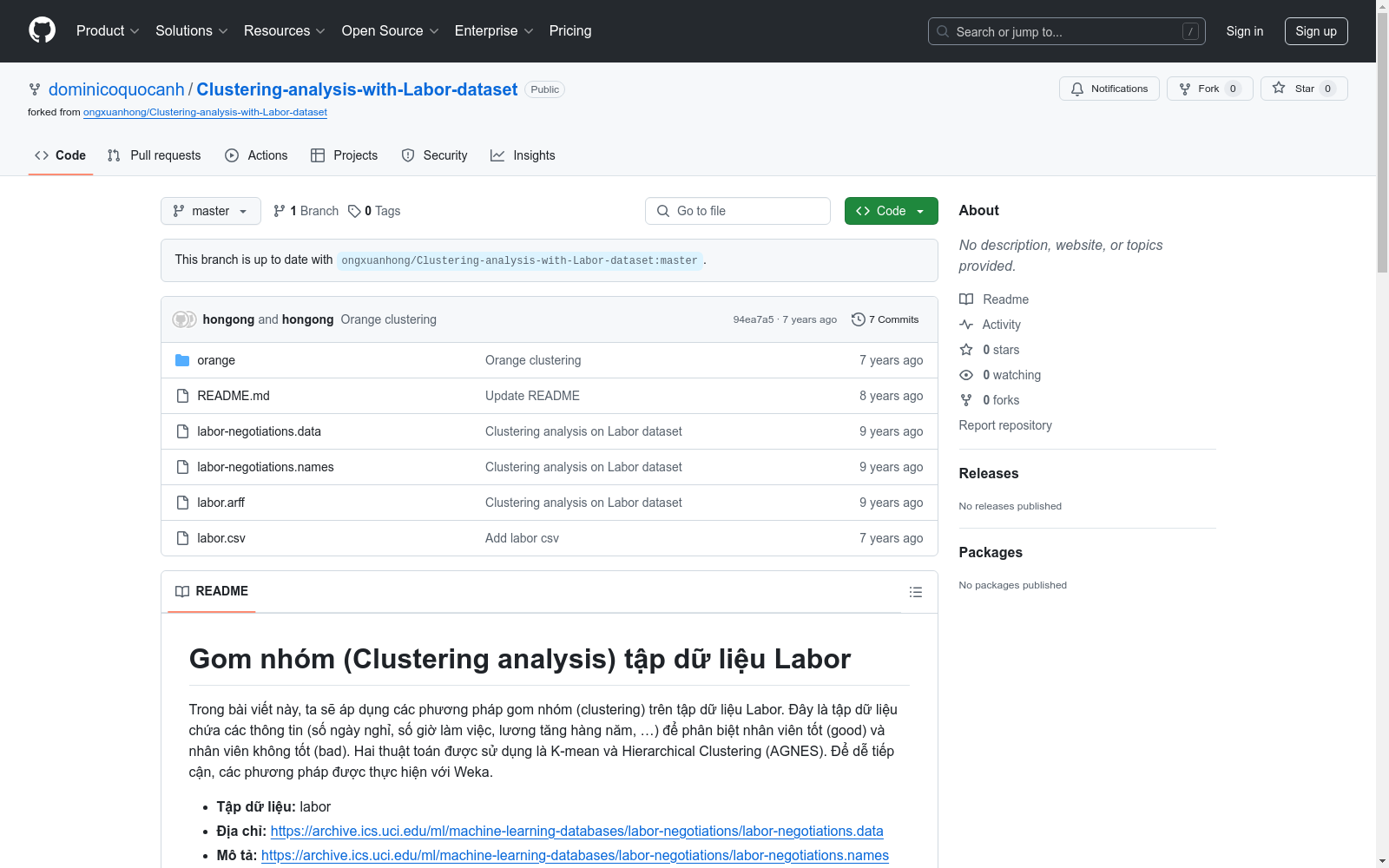View the Insights tab

point(523,155)
